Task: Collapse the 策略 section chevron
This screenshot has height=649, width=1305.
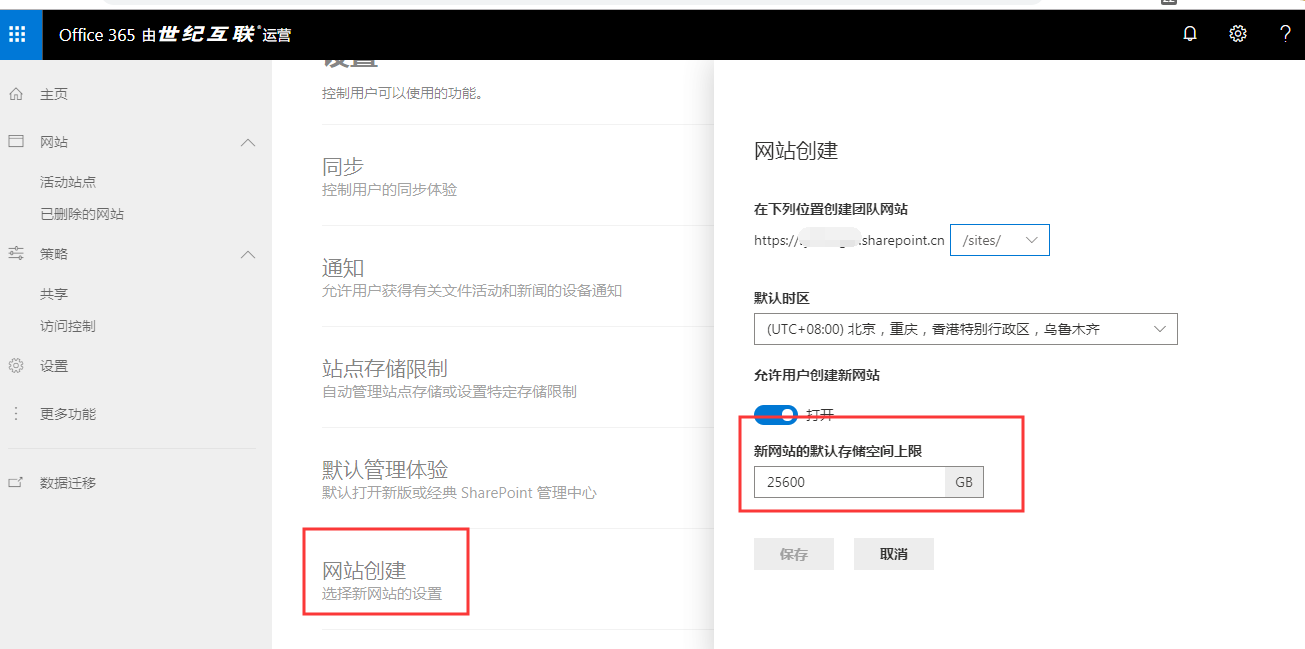Action: (249, 255)
